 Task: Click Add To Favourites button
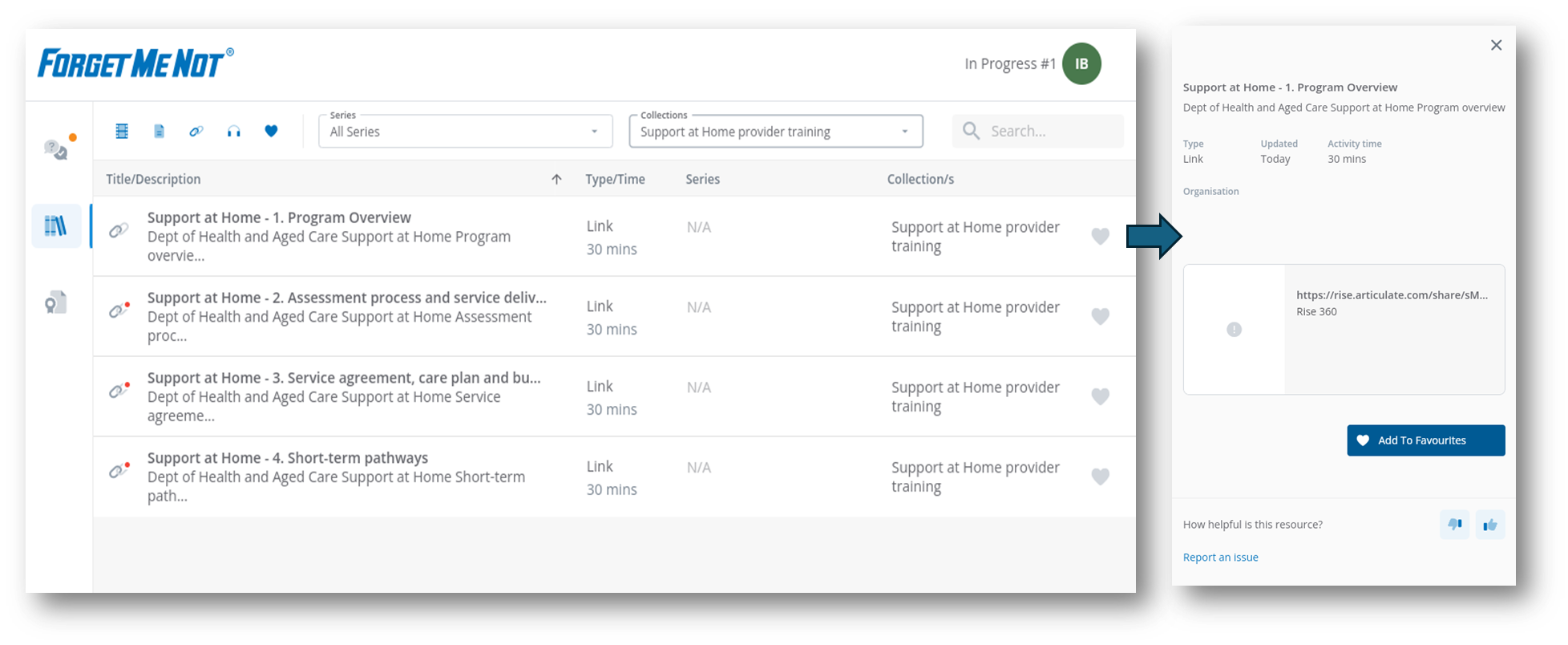click(x=1425, y=440)
